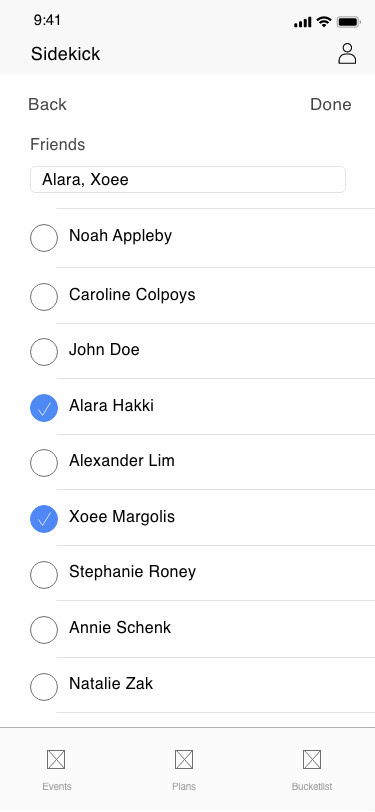Screen dimensions: 375x812
Task: Tap the cellular signal bars icon
Action: 303,22
